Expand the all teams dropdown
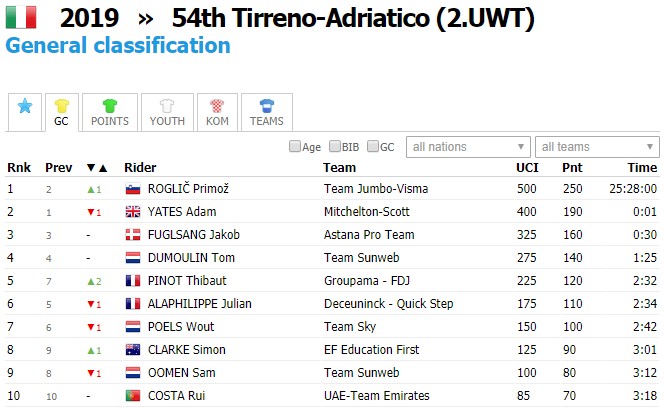Viewport: 664px width, 408px height. (x=596, y=147)
